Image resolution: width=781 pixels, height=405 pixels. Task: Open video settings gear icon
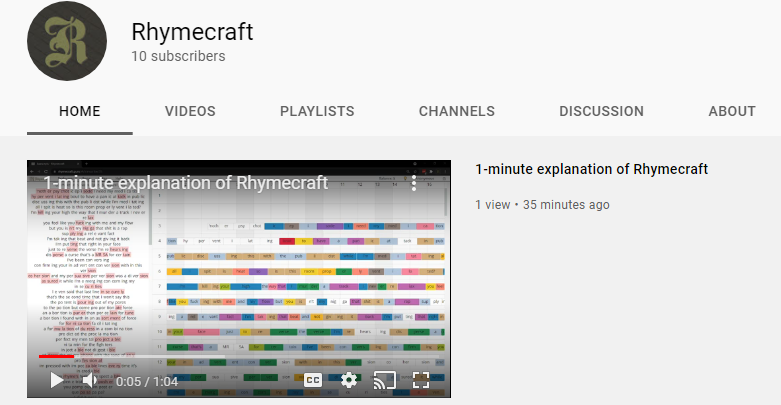(349, 381)
